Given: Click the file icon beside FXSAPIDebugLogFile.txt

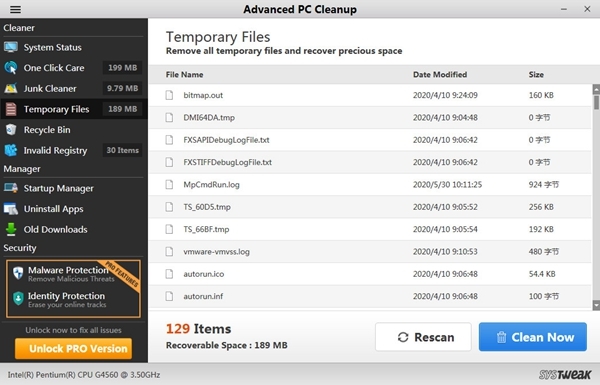Looking at the screenshot, I should 169,140.
